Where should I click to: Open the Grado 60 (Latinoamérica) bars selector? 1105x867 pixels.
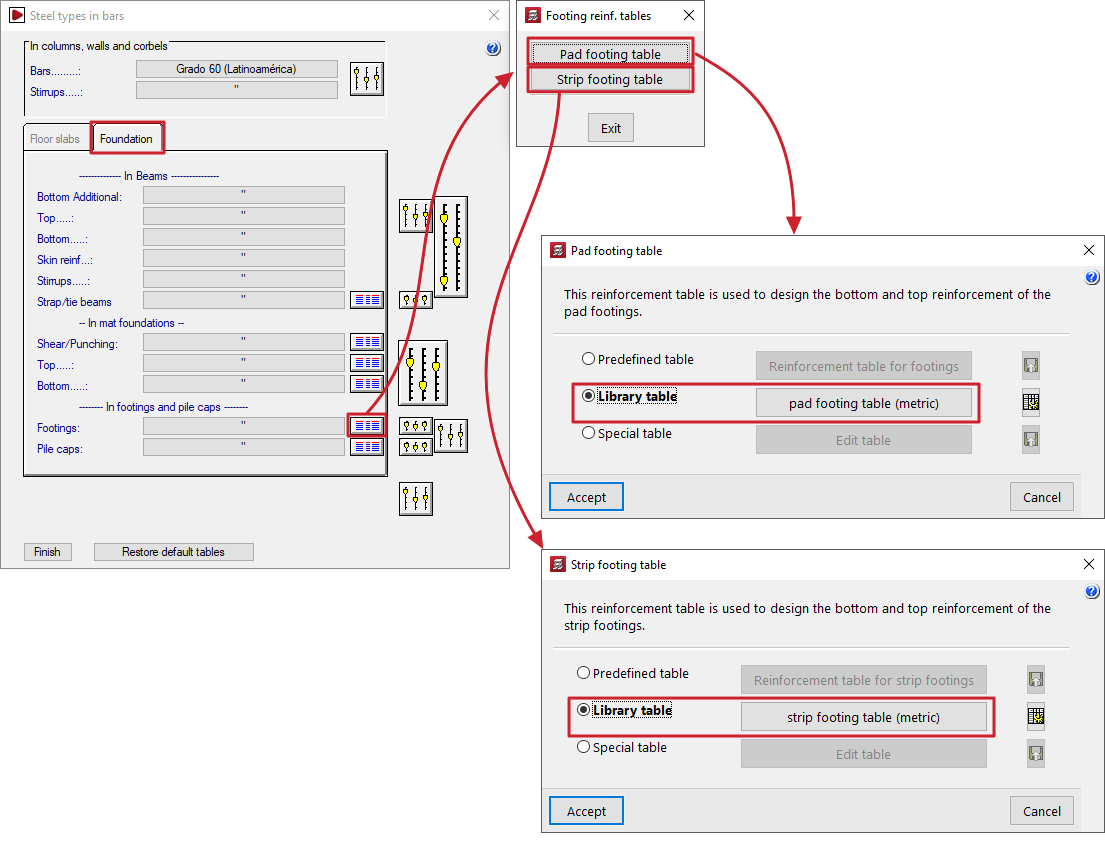click(237, 69)
